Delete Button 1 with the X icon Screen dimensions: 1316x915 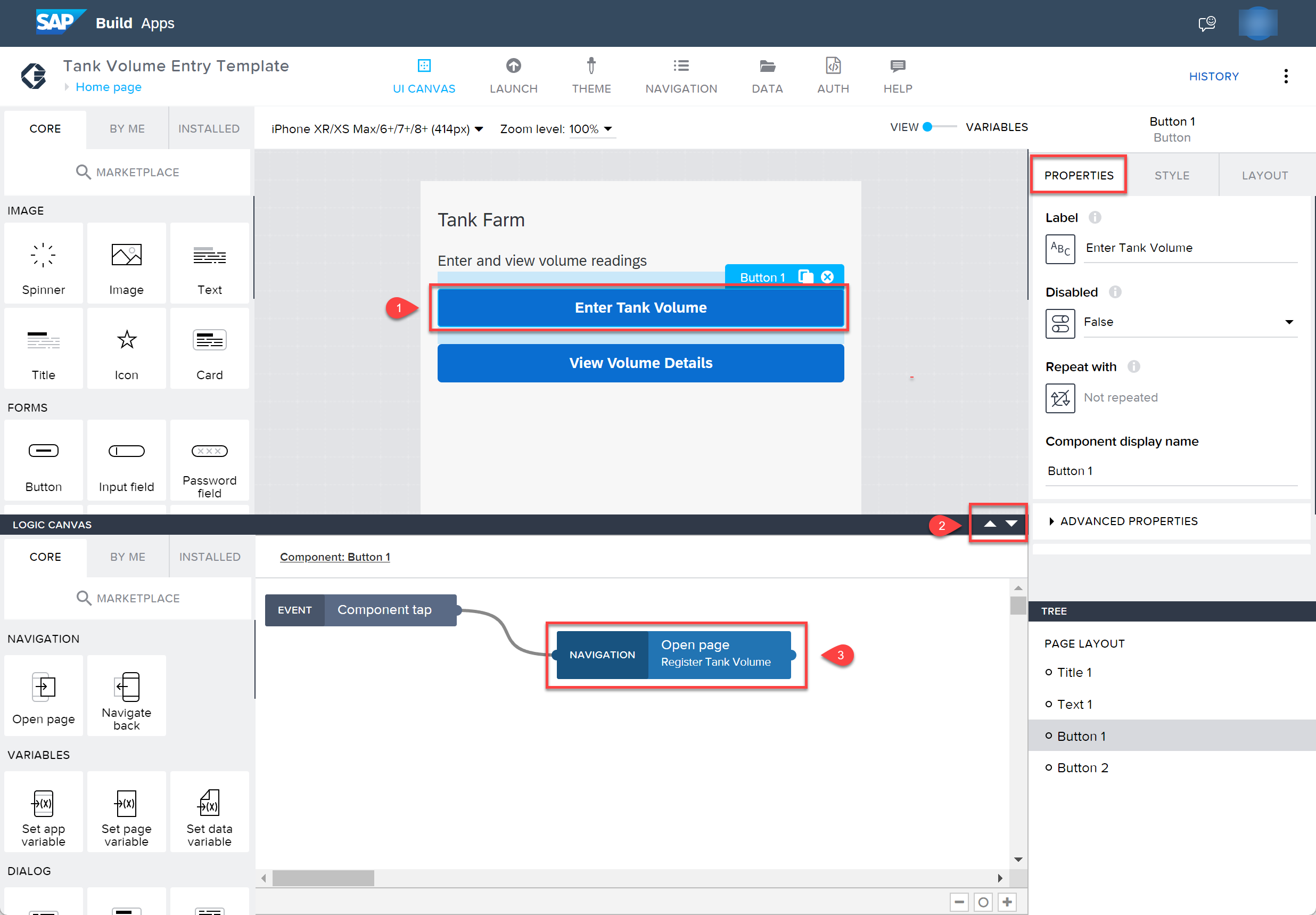pos(827,277)
